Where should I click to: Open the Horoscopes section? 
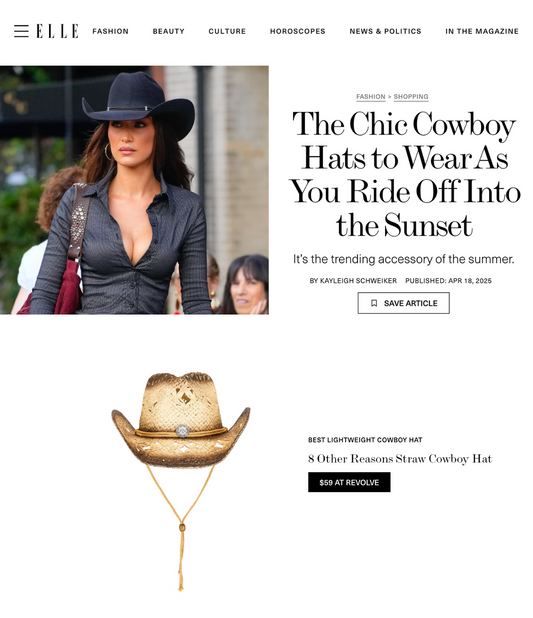(298, 31)
